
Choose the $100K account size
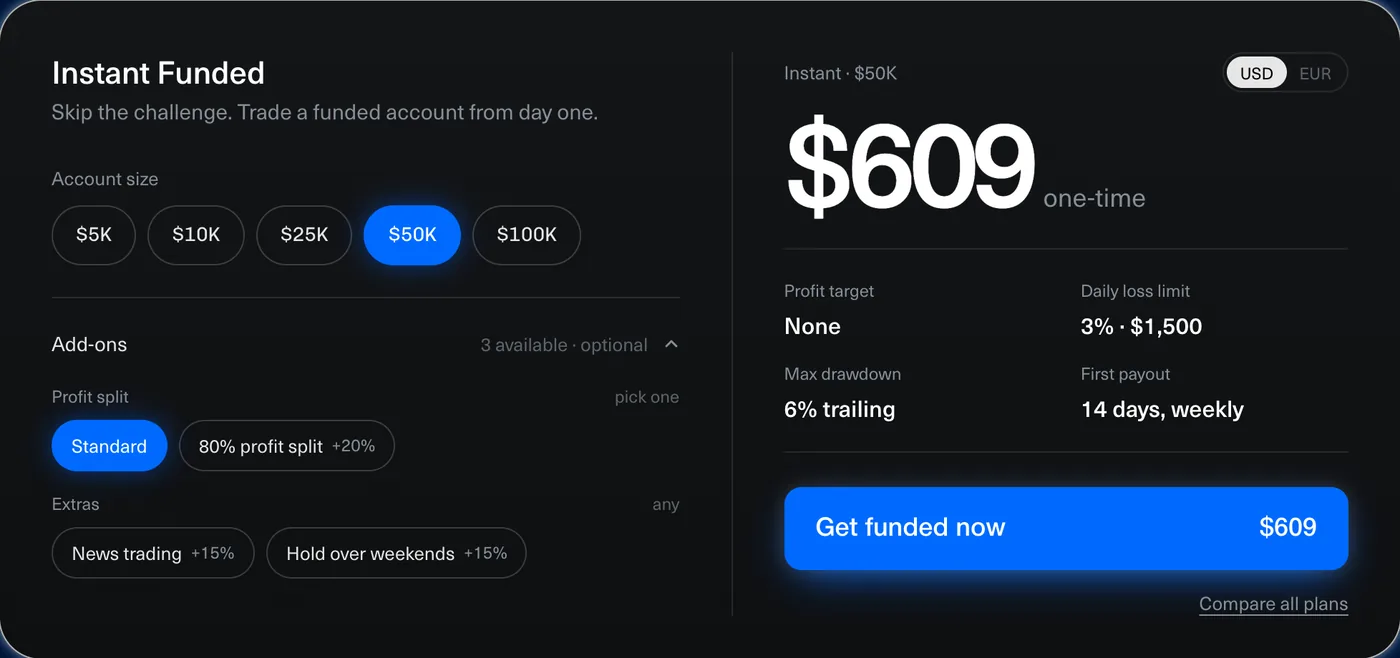tap(527, 235)
